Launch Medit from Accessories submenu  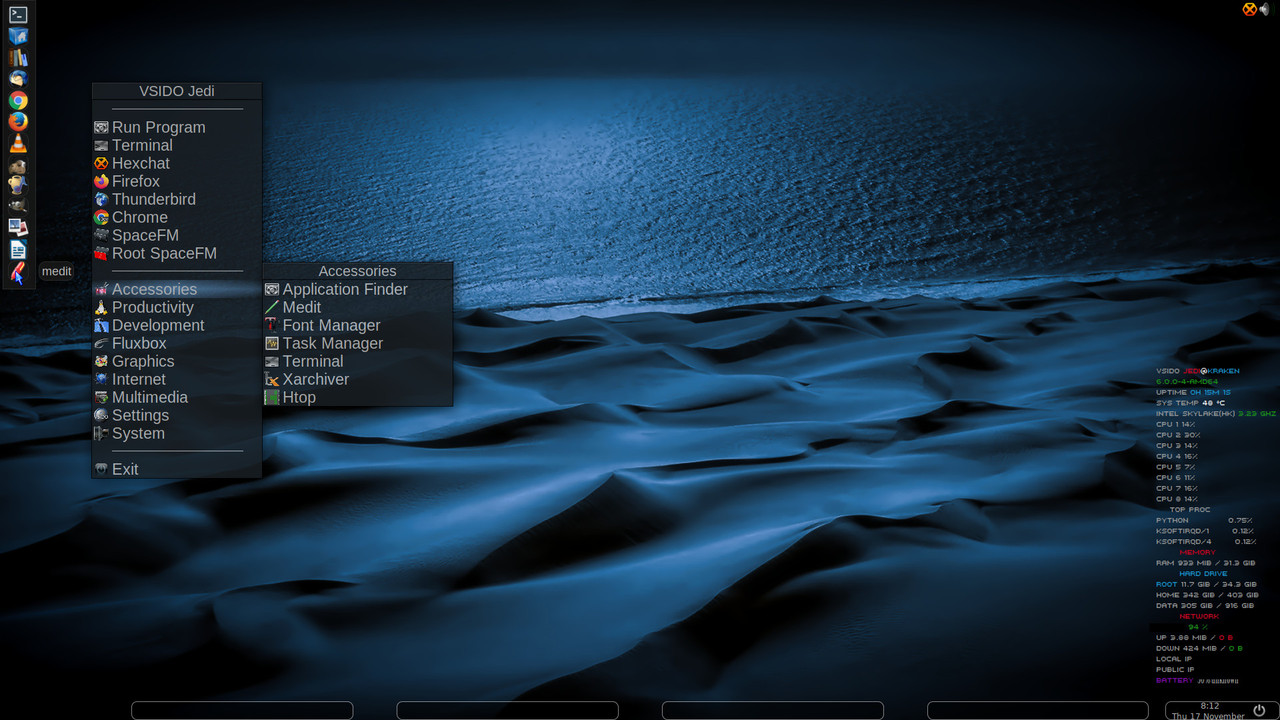pos(358,307)
